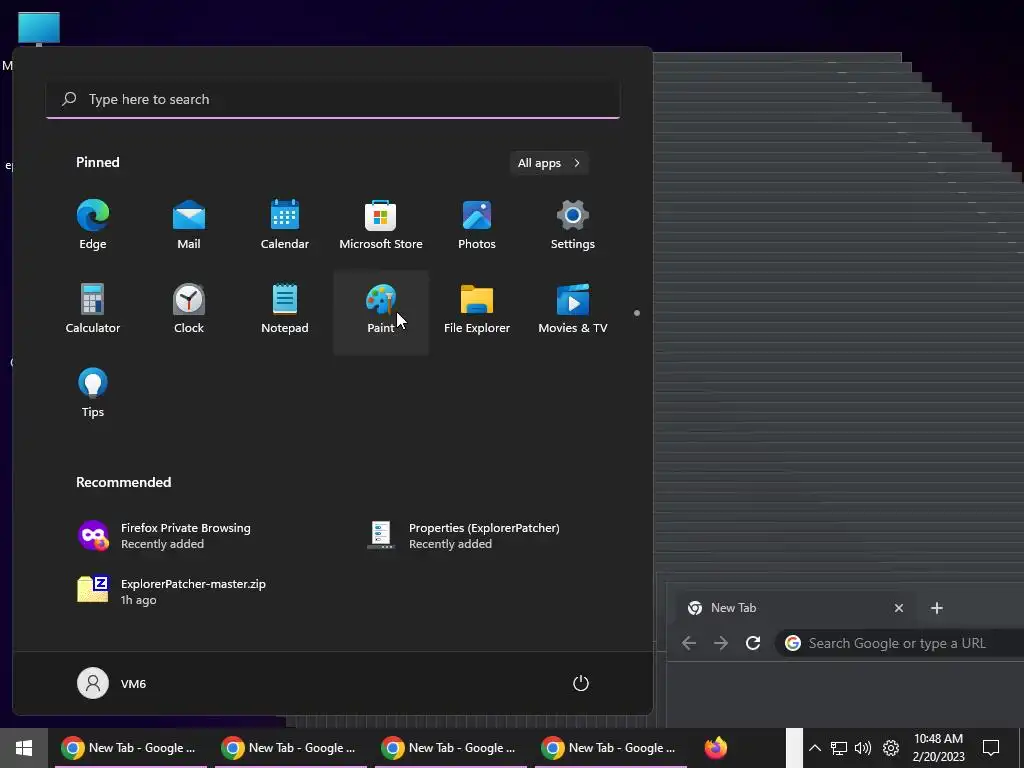Close the New Tab in Chrome window
Screen dimensions: 1024x768
coord(899,608)
